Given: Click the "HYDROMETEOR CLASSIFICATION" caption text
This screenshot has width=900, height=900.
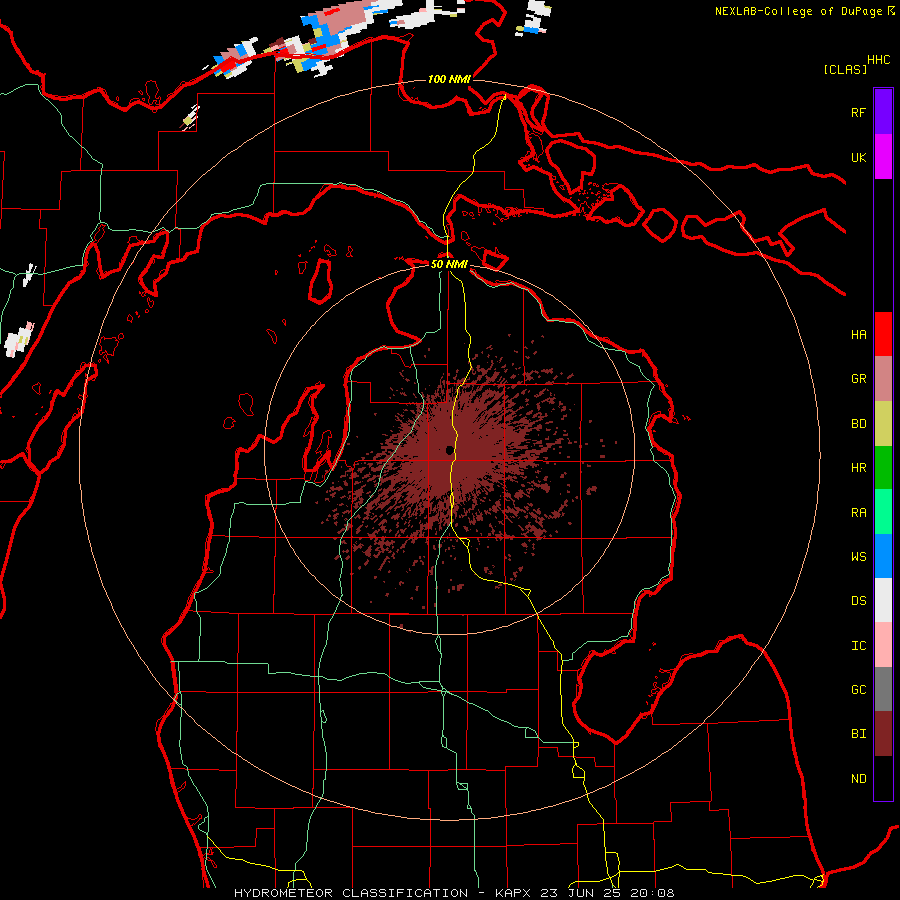Looking at the screenshot, I should (x=351, y=893).
